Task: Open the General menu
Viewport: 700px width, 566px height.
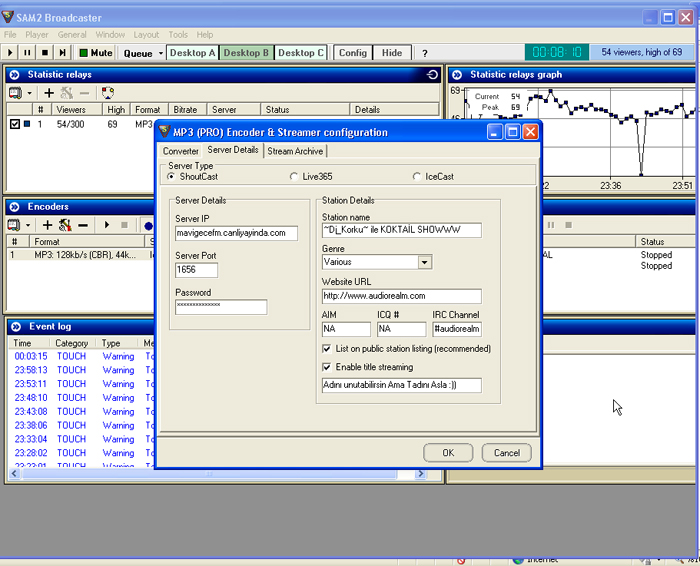Action: [72, 34]
